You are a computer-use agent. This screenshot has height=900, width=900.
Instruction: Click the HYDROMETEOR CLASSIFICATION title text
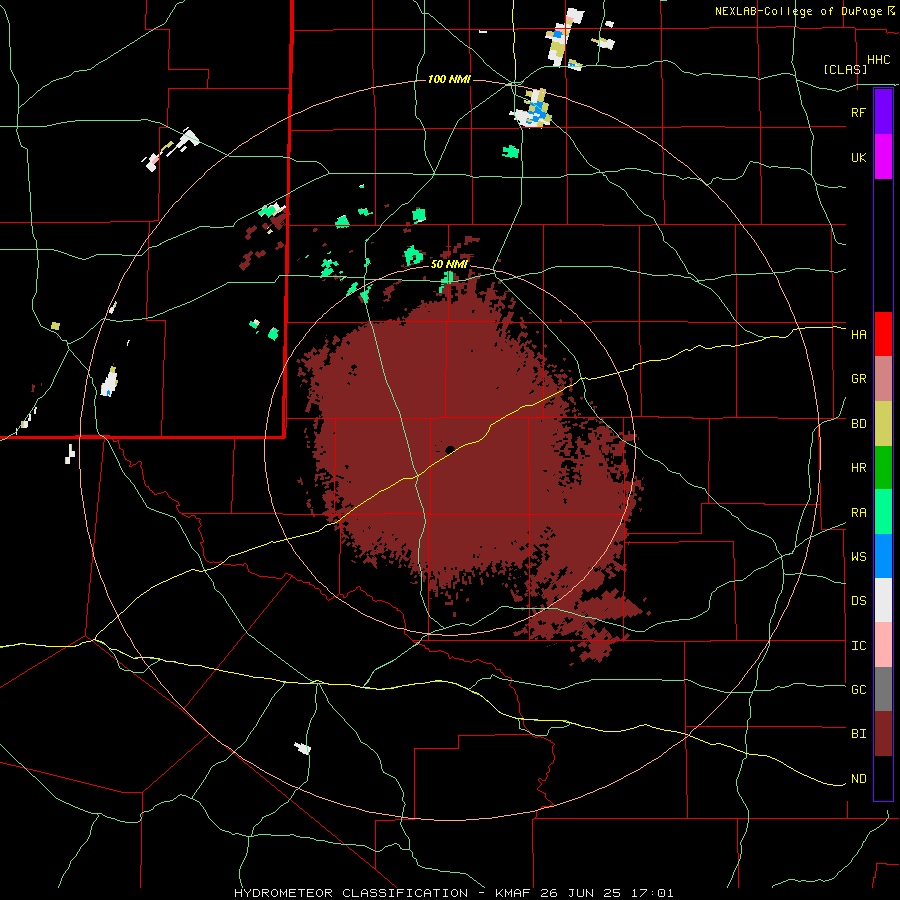click(351, 893)
